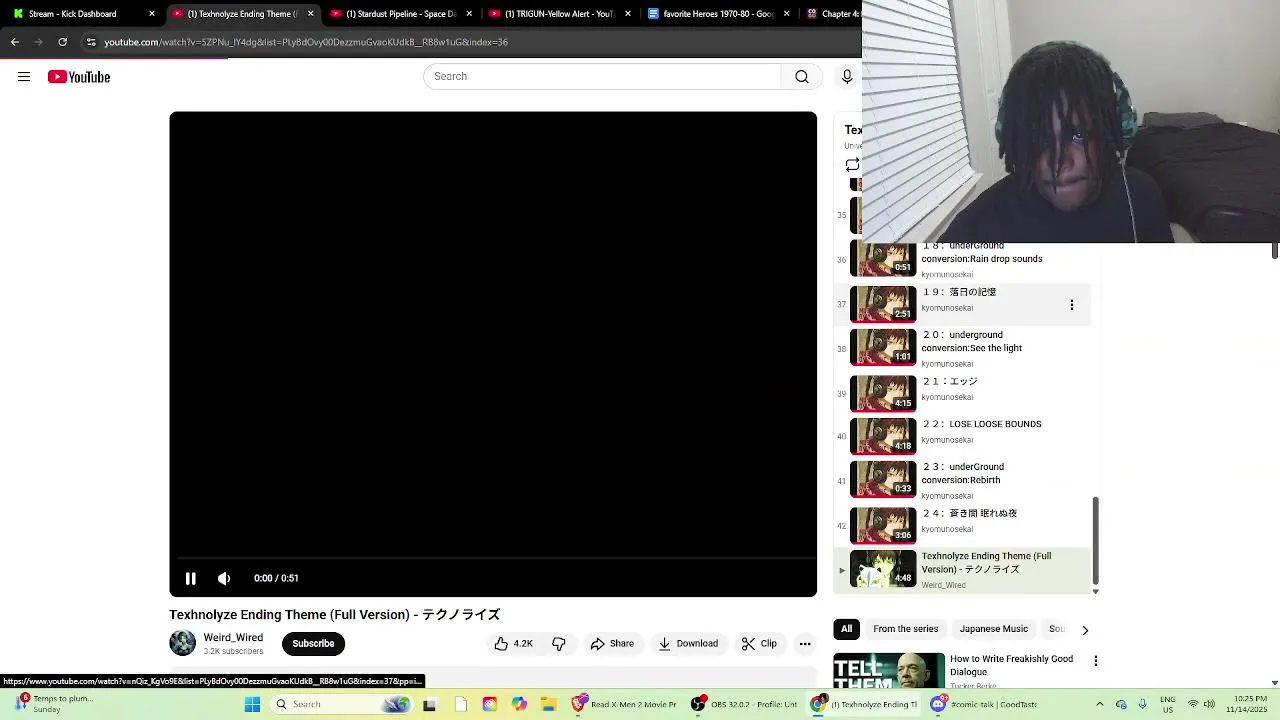Reload the page with refresh icon
1280x720 pixels.
[62, 42]
